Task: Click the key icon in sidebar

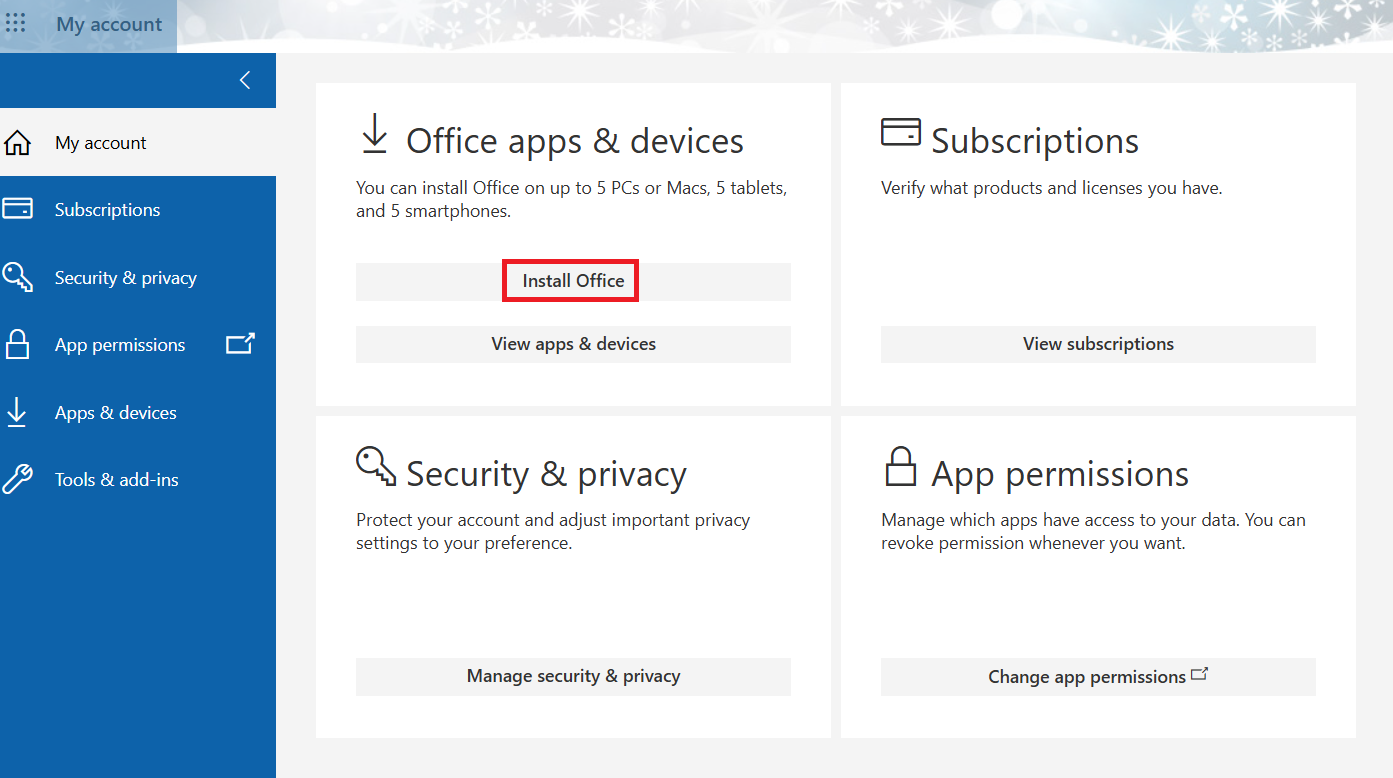Action: [x=17, y=277]
